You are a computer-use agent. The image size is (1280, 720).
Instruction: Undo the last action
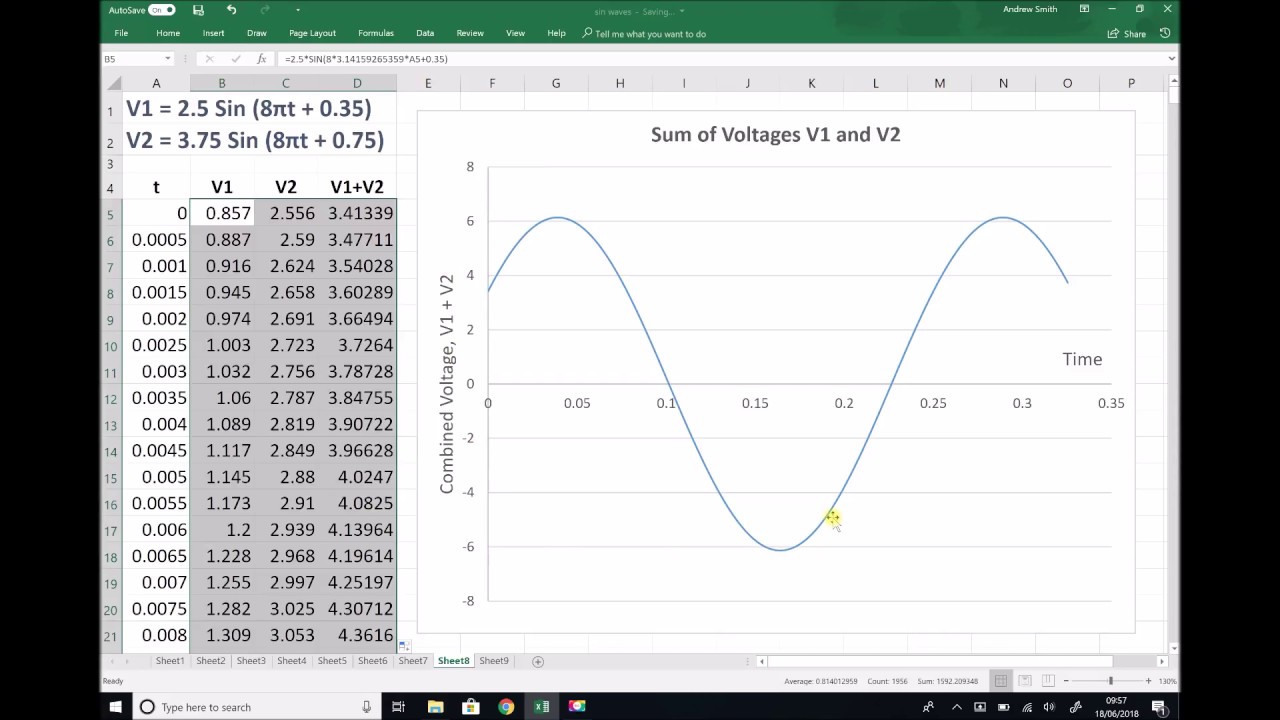[232, 10]
